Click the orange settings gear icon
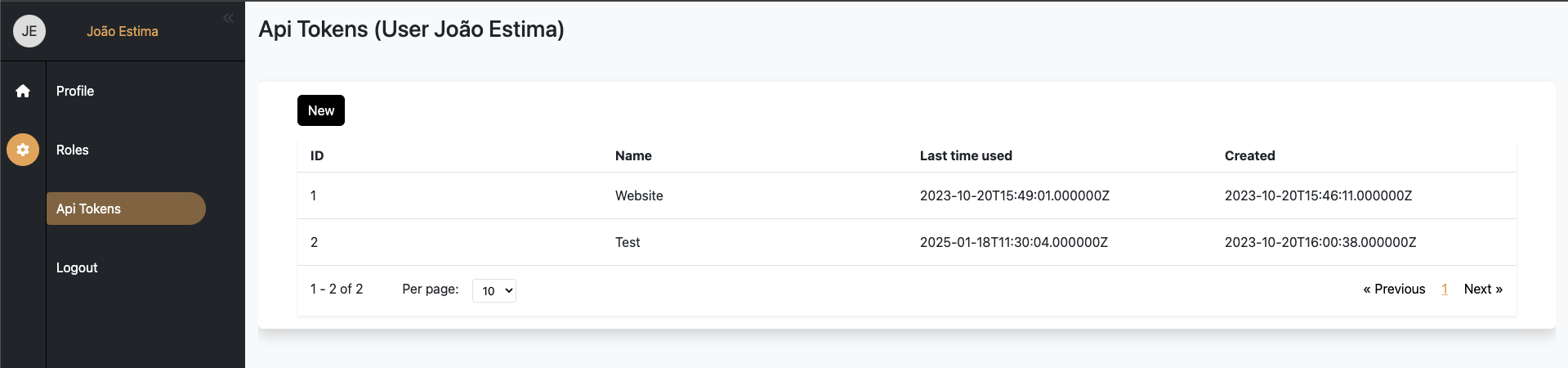 click(x=23, y=150)
